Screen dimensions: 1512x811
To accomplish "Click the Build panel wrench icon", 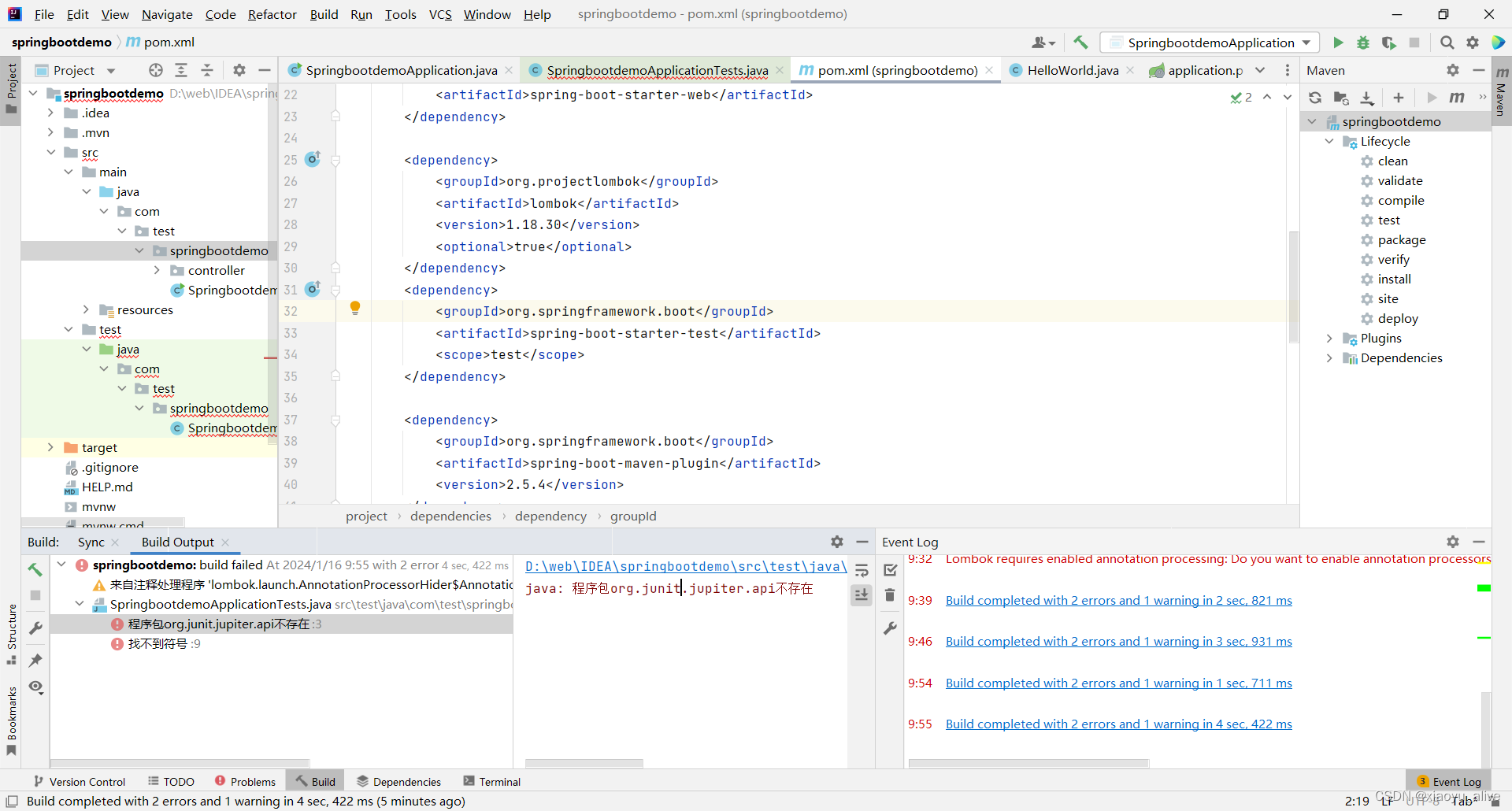I will 35,628.
